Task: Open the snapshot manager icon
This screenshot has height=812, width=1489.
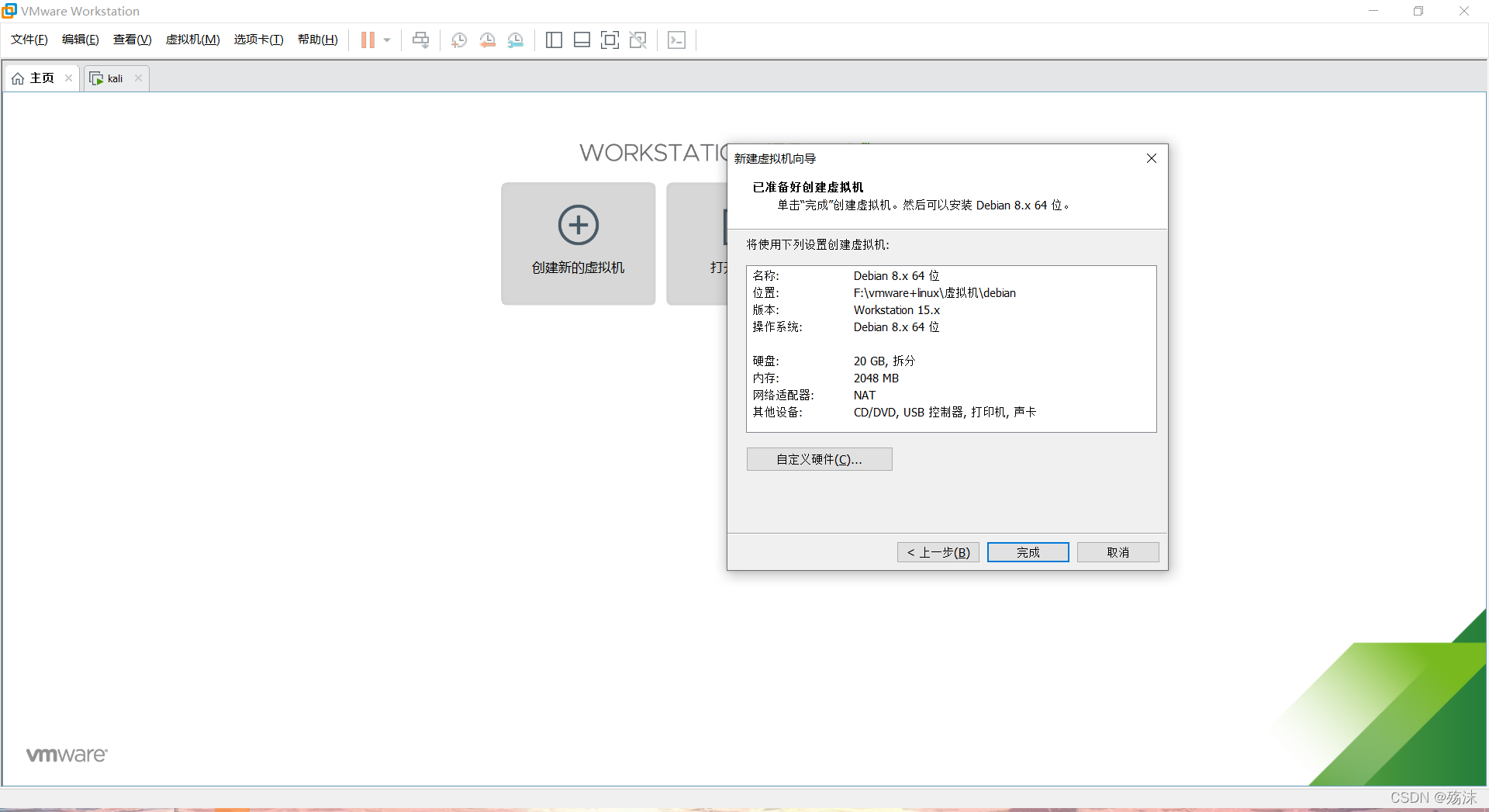Action: click(x=516, y=40)
